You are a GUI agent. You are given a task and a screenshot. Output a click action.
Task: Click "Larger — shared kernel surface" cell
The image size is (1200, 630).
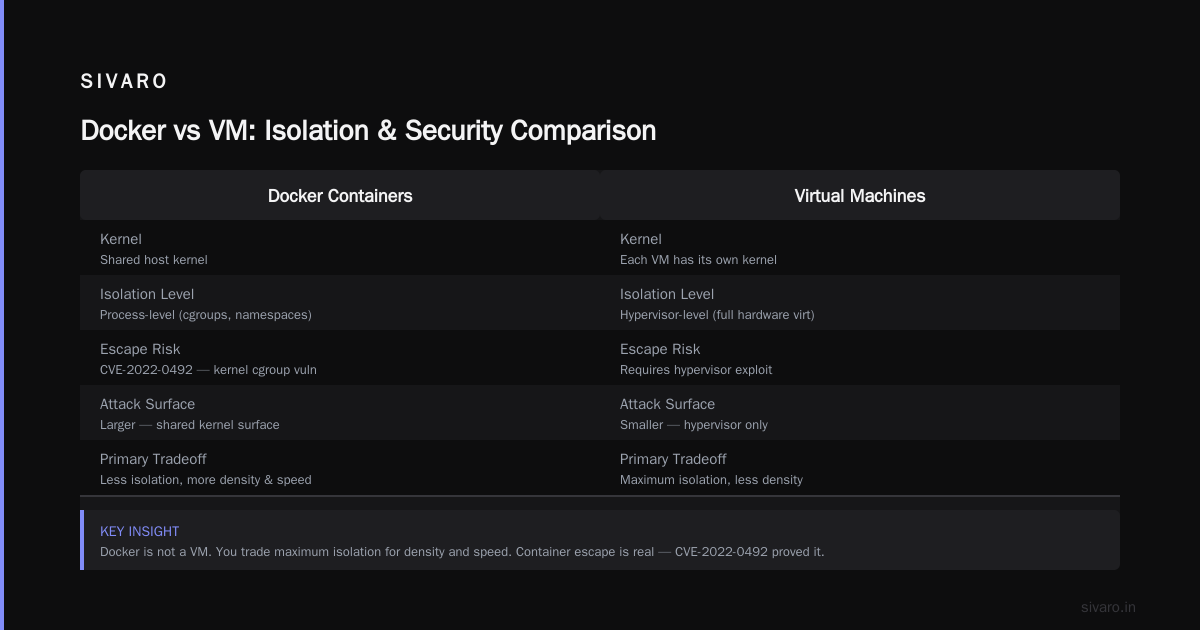tap(190, 425)
